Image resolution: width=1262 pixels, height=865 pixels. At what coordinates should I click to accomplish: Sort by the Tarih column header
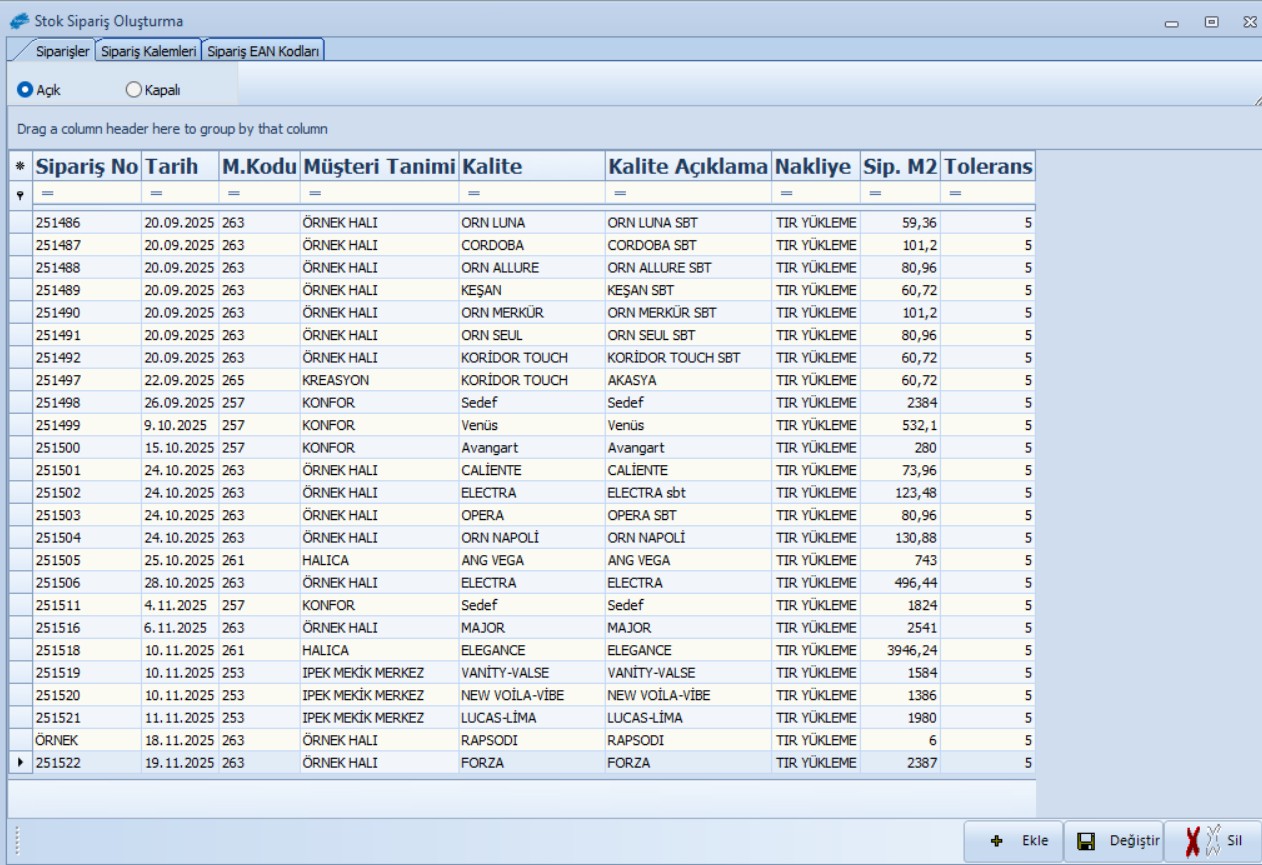coord(179,166)
